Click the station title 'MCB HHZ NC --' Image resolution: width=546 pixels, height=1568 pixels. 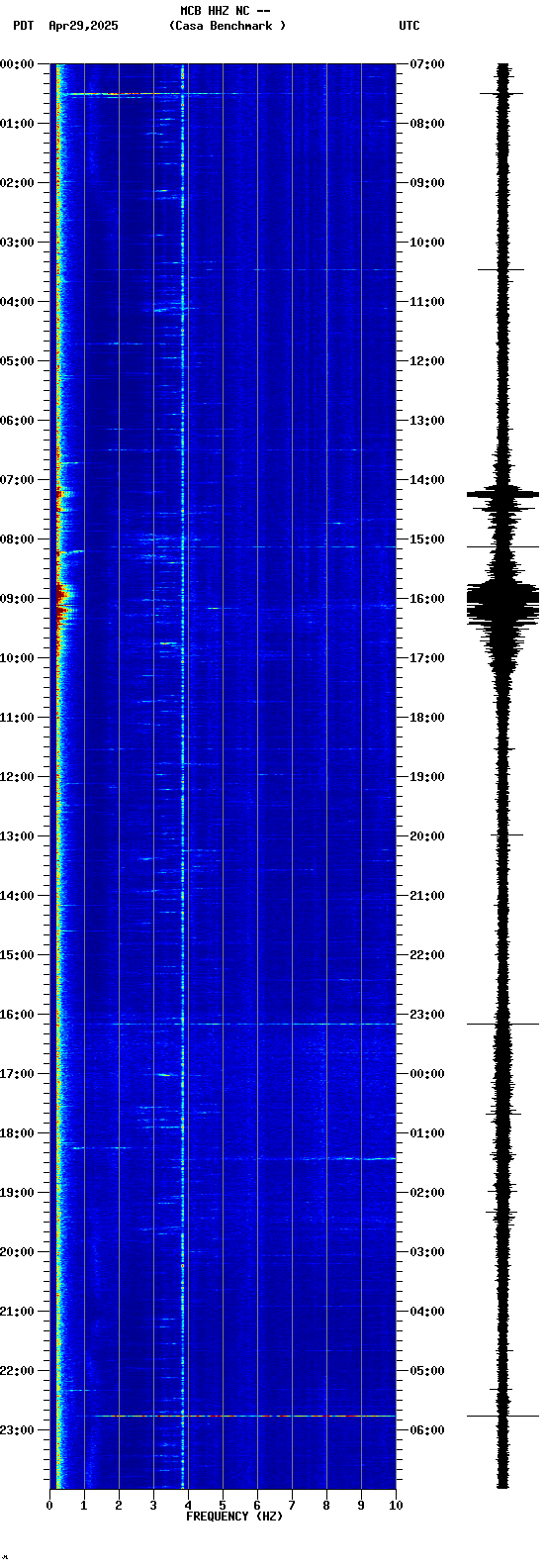pos(226,11)
